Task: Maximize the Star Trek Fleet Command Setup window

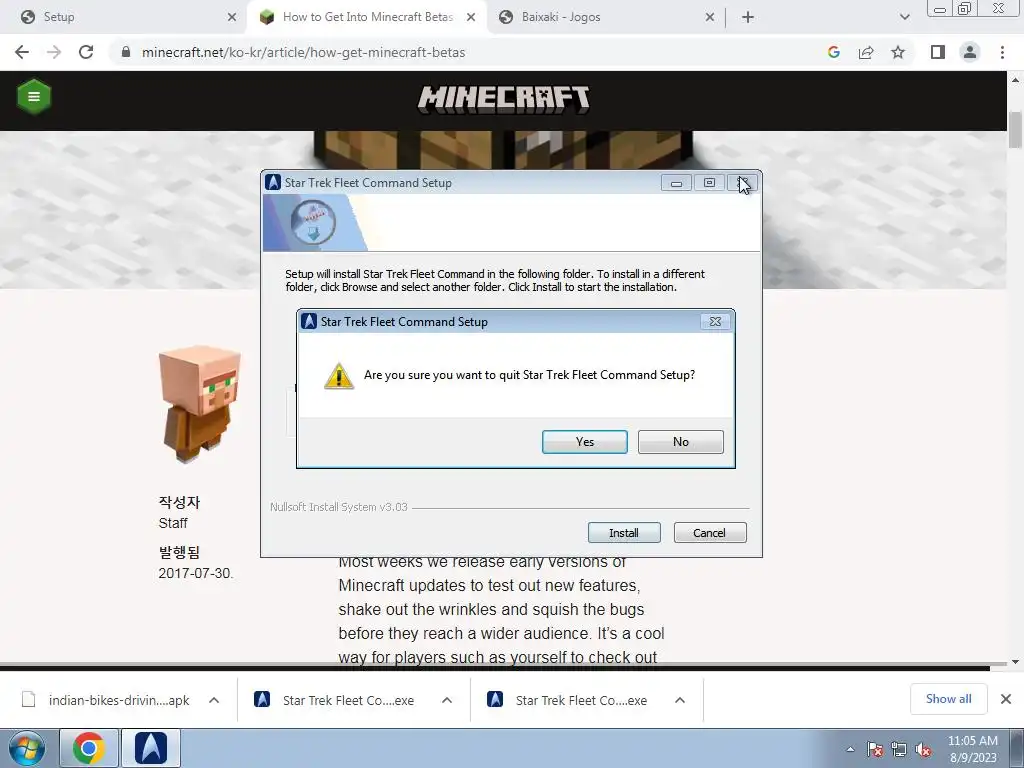Action: point(709,183)
